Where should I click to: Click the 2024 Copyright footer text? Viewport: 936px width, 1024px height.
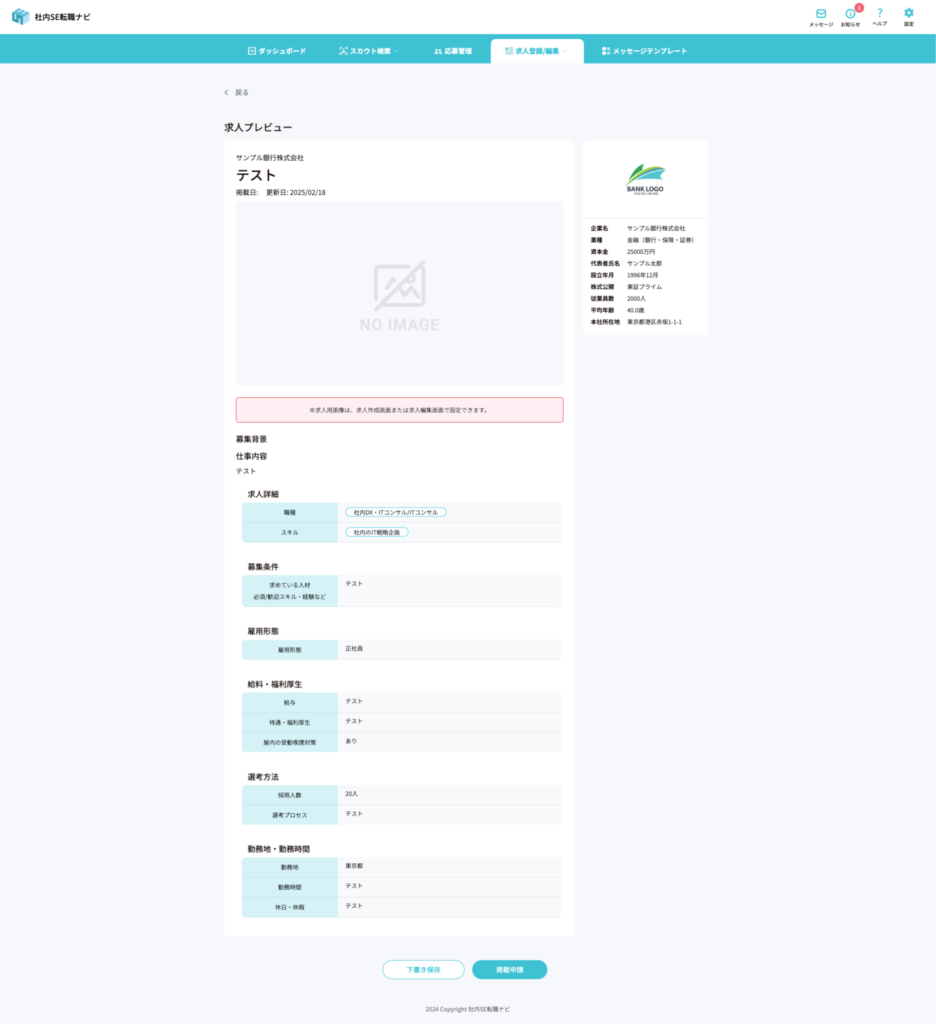[x=468, y=1010]
